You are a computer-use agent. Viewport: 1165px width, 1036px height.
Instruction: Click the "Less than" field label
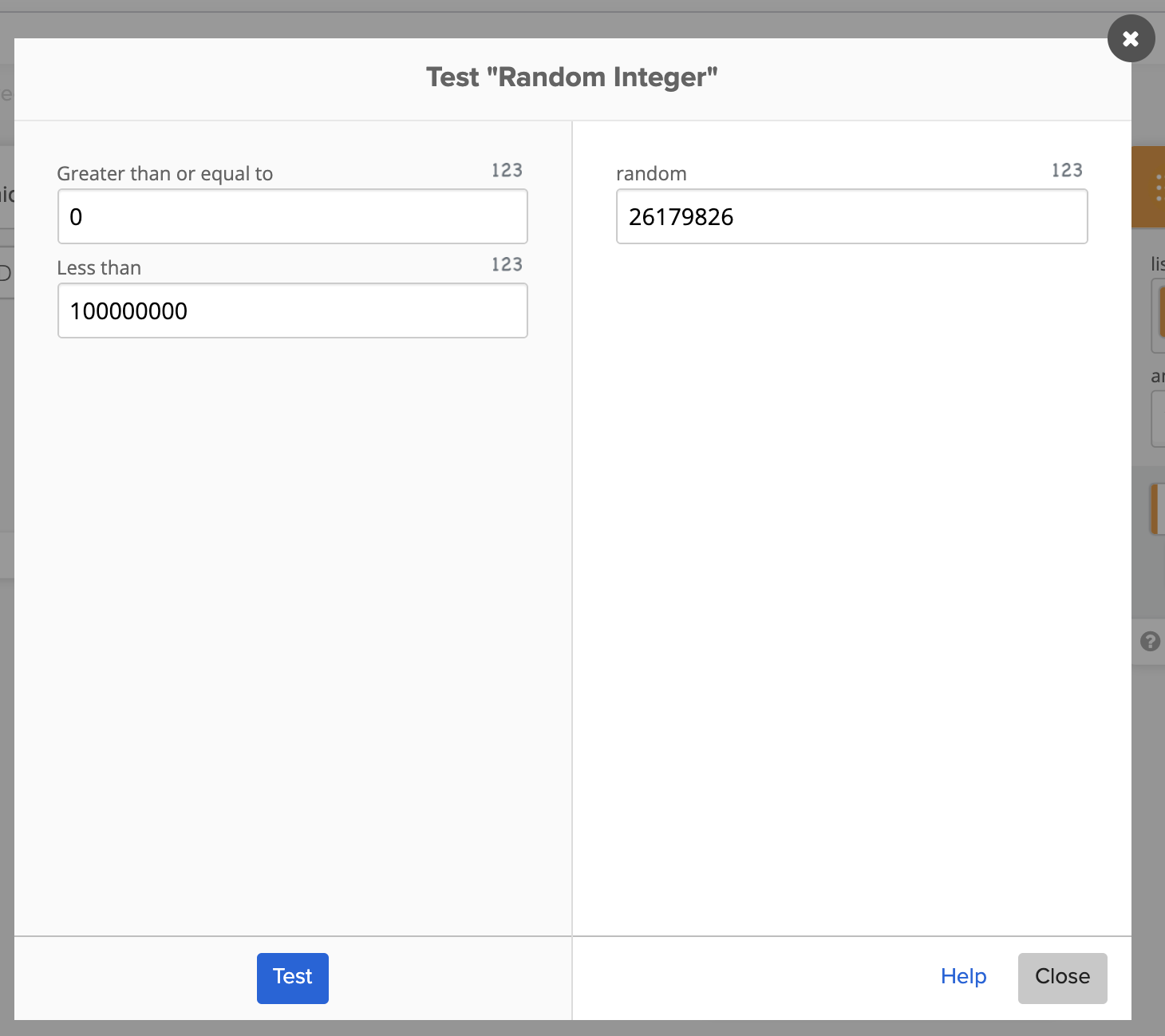99,268
